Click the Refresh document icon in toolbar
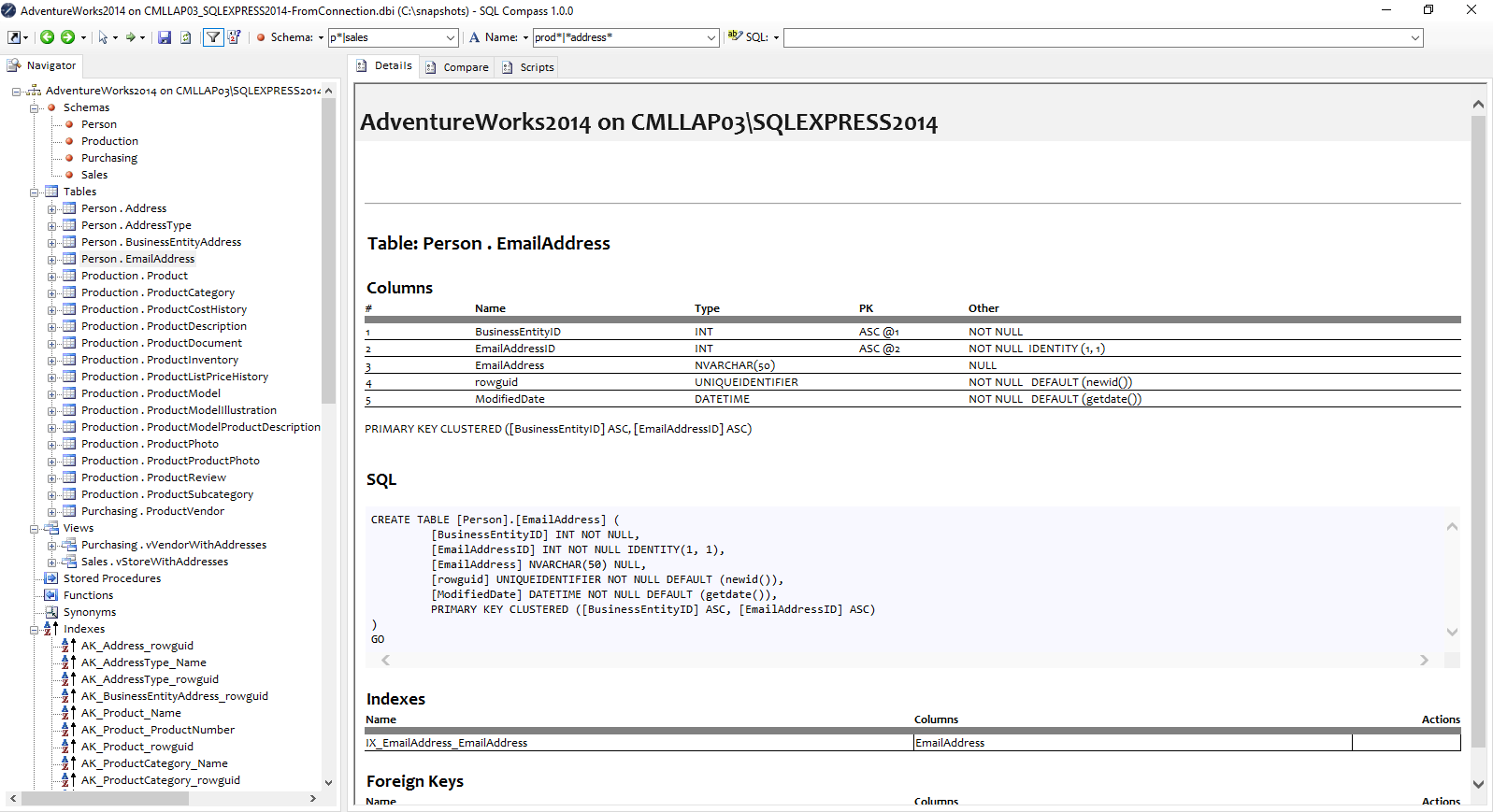The width and height of the screenshot is (1493, 812). point(185,37)
